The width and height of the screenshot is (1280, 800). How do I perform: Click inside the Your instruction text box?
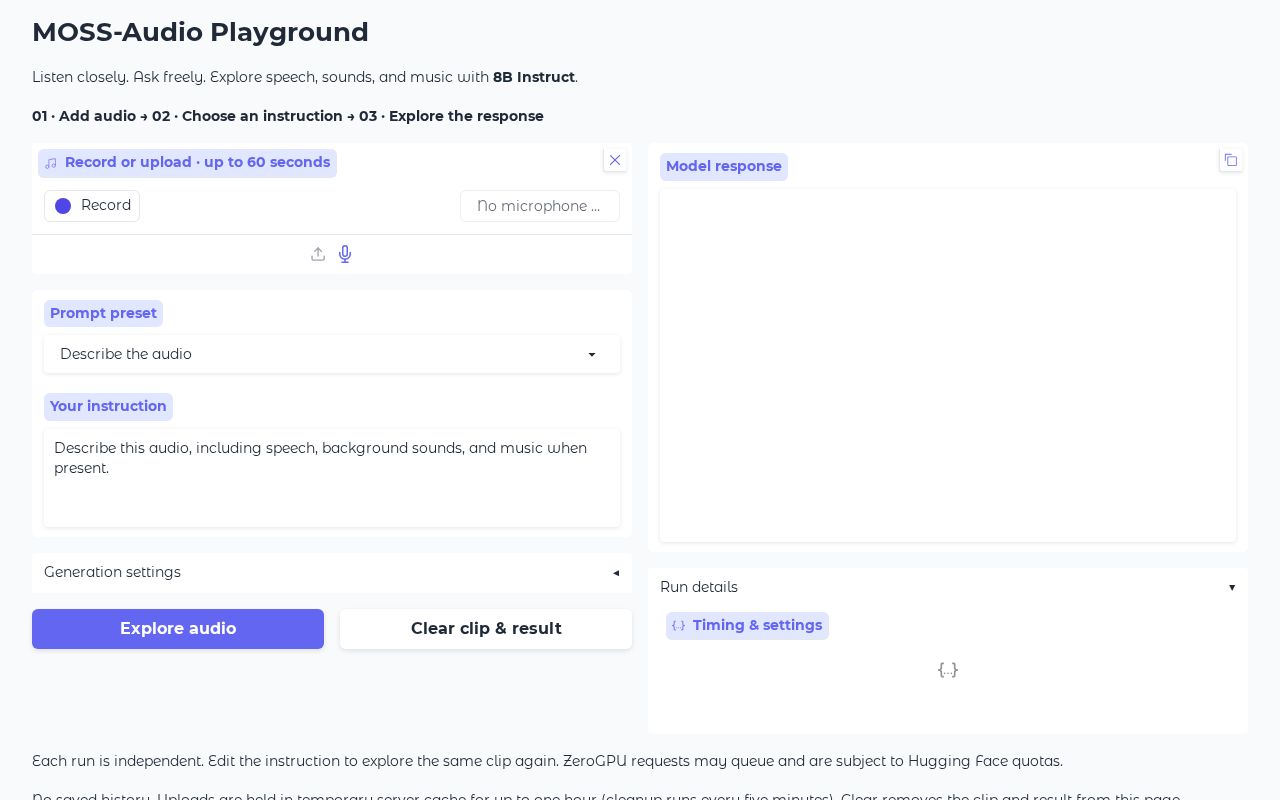point(332,478)
